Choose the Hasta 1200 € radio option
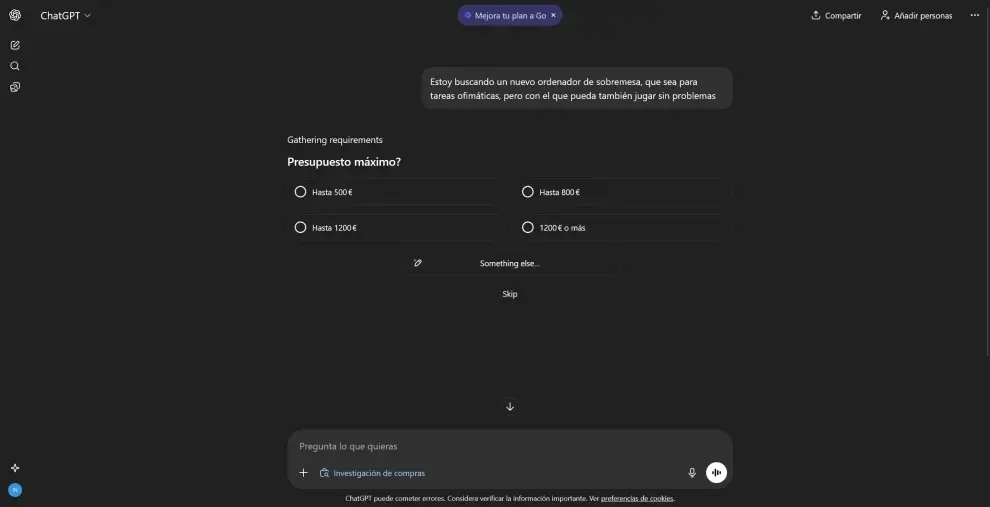 395,227
